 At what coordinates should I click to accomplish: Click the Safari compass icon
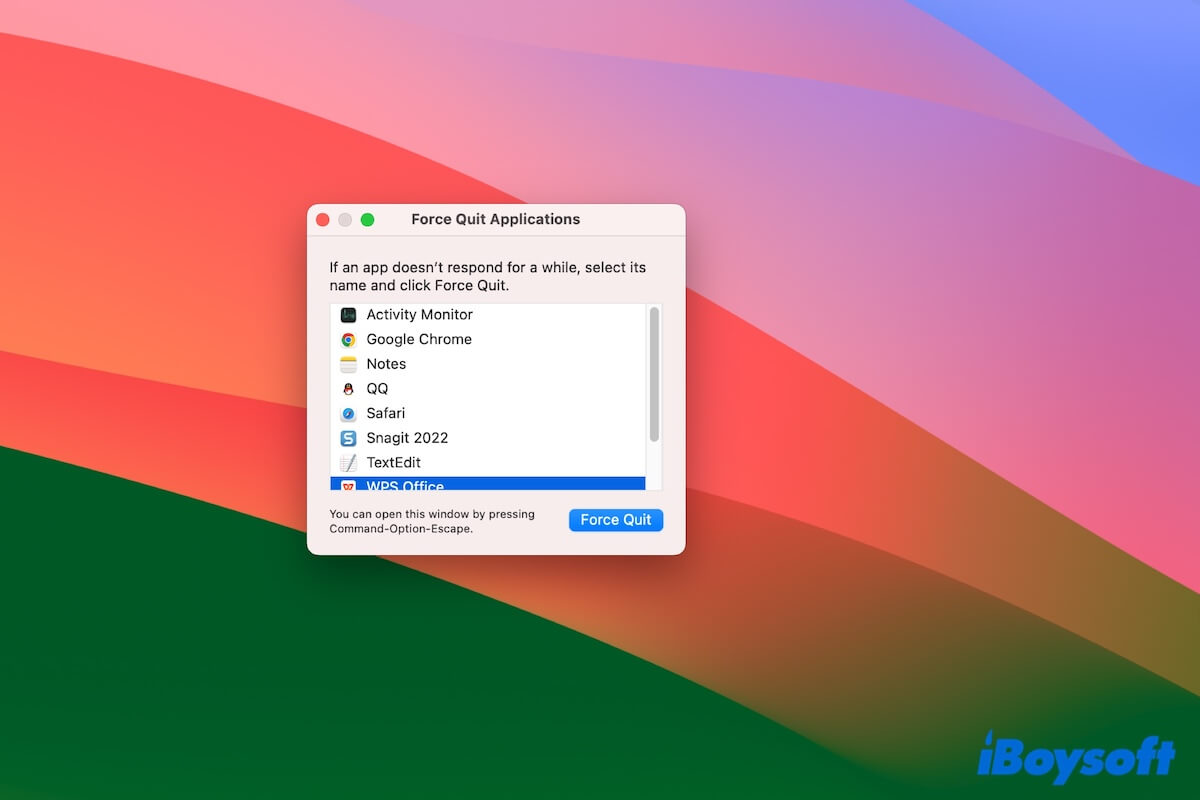tap(349, 413)
